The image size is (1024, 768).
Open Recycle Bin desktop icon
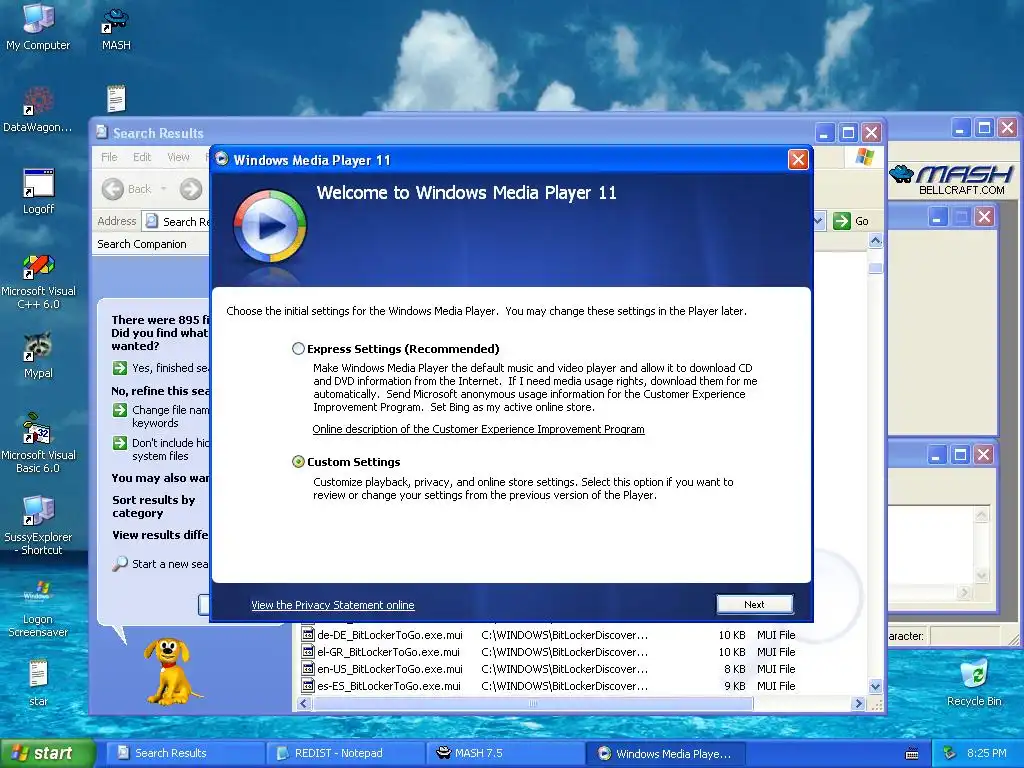tap(974, 682)
